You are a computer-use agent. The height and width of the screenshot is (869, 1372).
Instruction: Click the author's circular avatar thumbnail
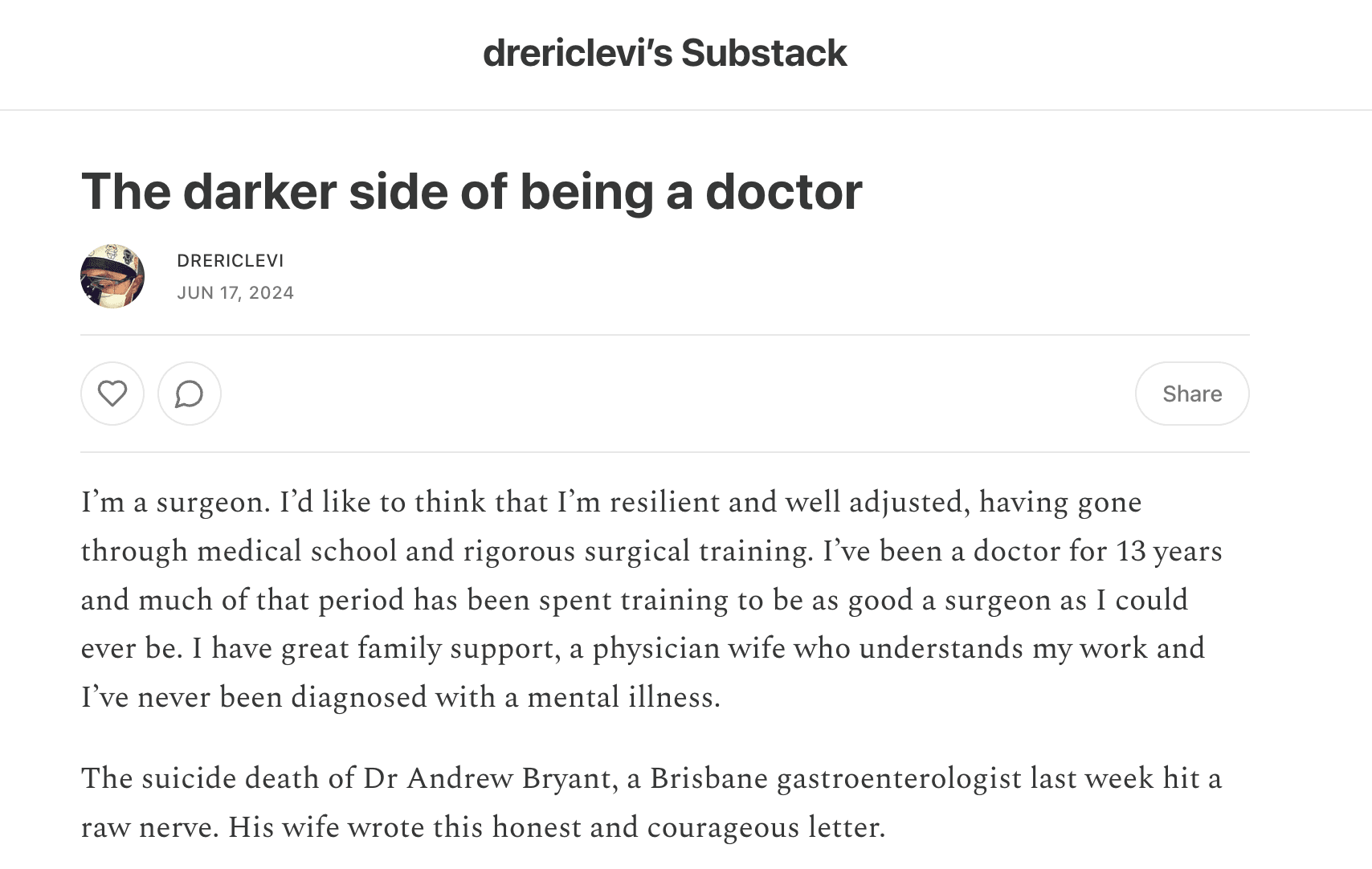click(x=112, y=275)
